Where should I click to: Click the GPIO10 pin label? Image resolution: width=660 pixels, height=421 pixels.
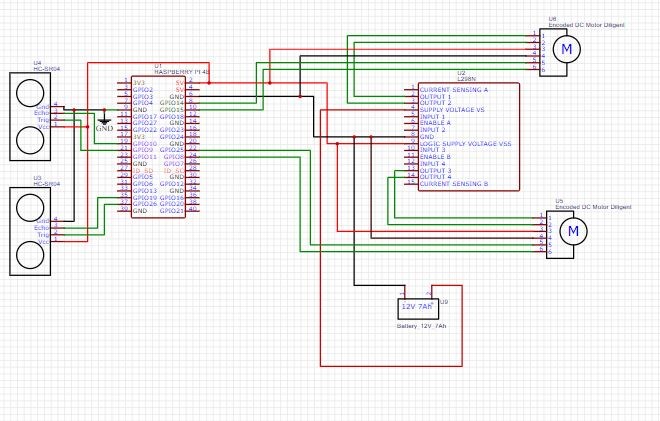point(145,144)
